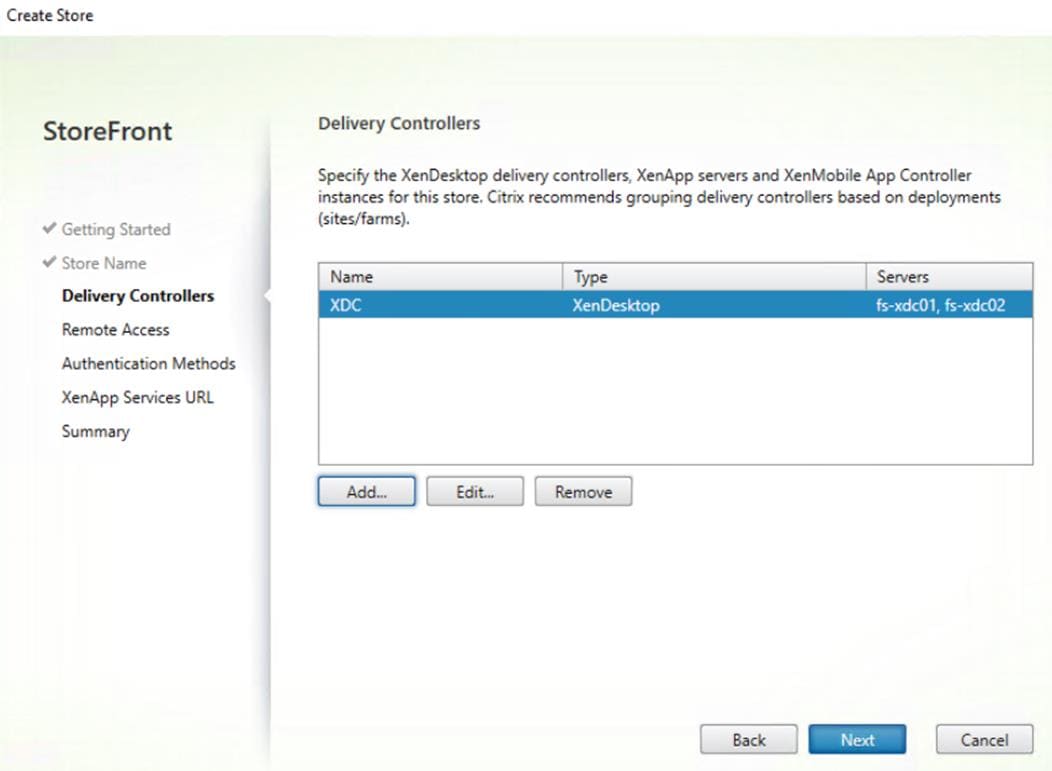Select the Delivery Controllers step
Viewport: 1052px width, 771px height.
tap(138, 296)
